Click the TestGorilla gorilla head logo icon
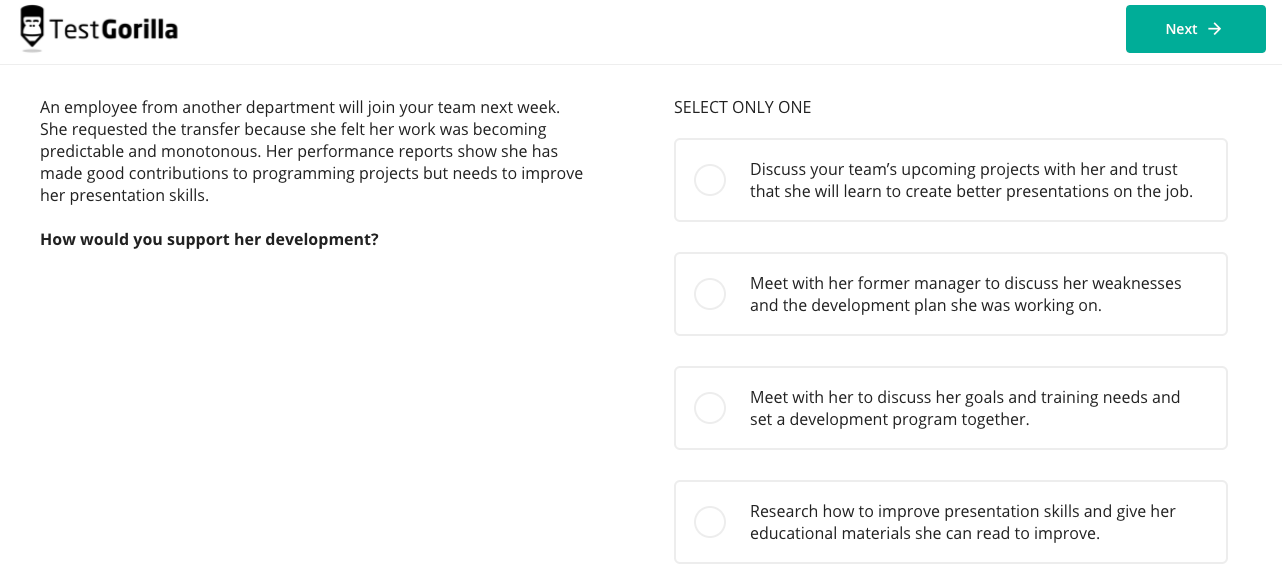The image size is (1282, 585). point(33,27)
